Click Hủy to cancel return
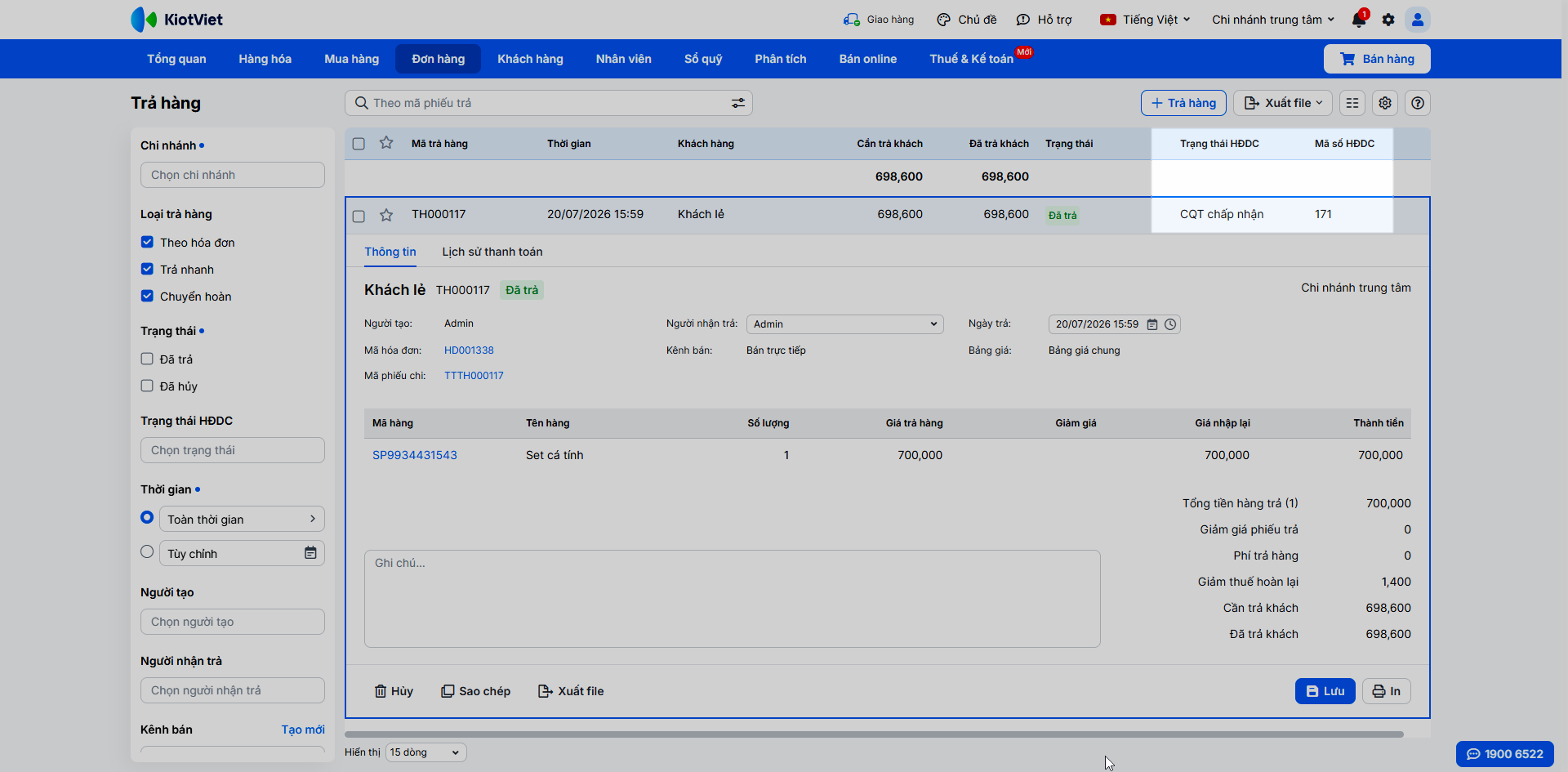This screenshot has height=772, width=1568. click(394, 691)
